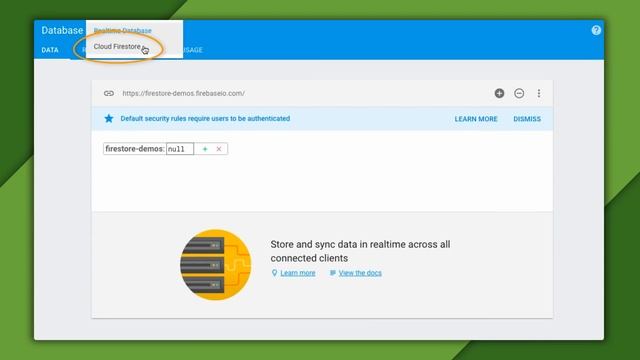Dismiss the security rules banner

point(527,119)
